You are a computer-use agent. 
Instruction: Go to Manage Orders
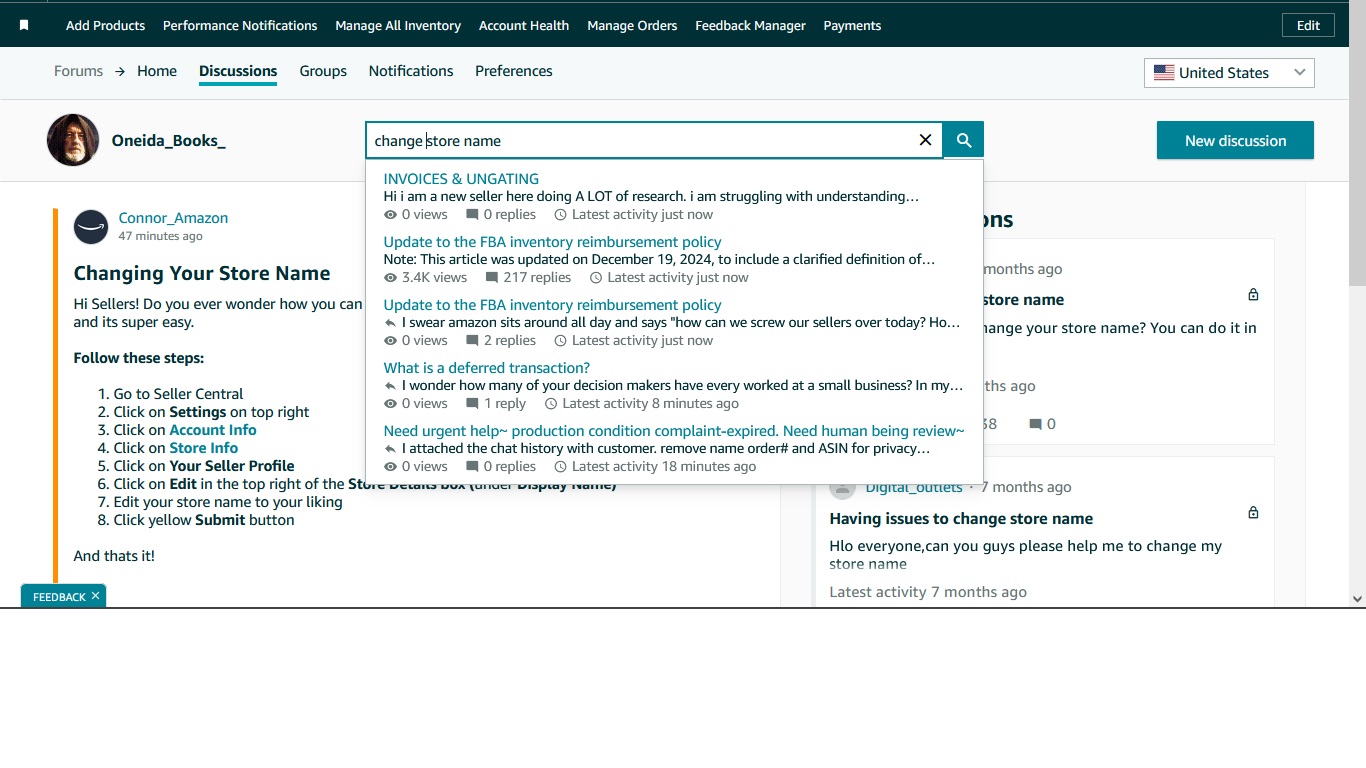coord(632,25)
